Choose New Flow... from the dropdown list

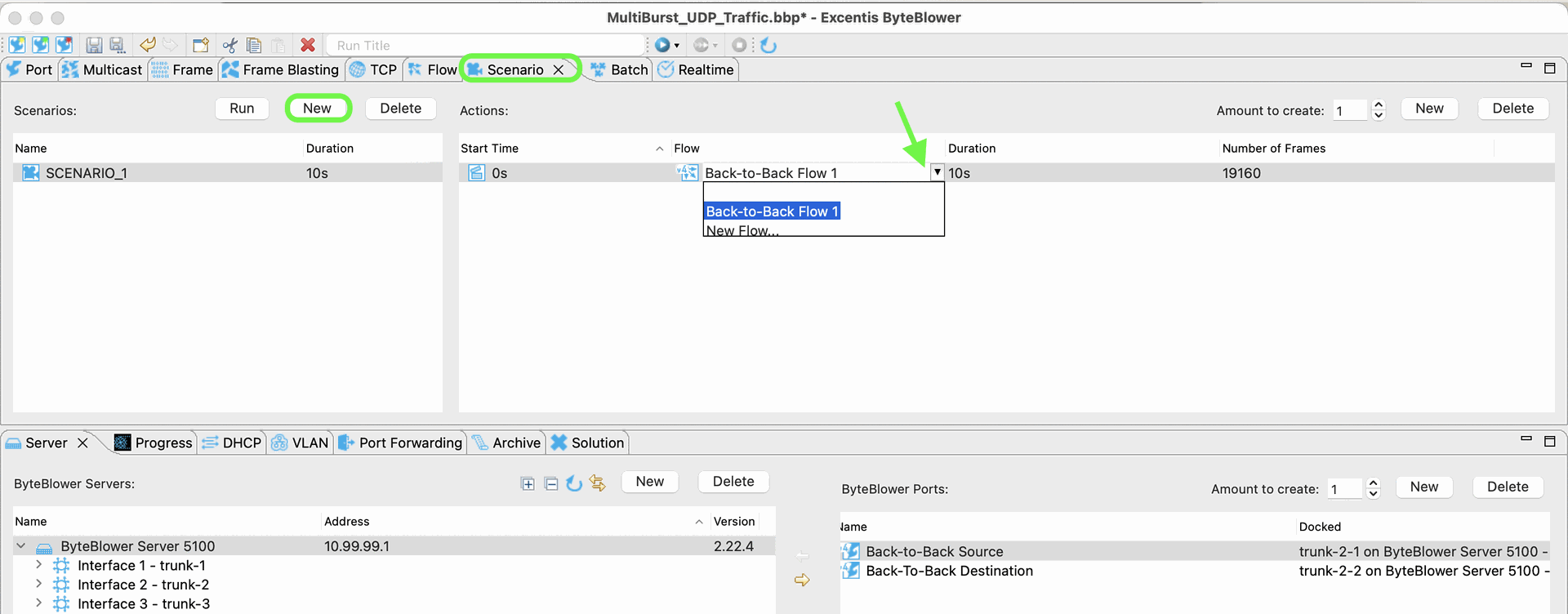tap(742, 230)
